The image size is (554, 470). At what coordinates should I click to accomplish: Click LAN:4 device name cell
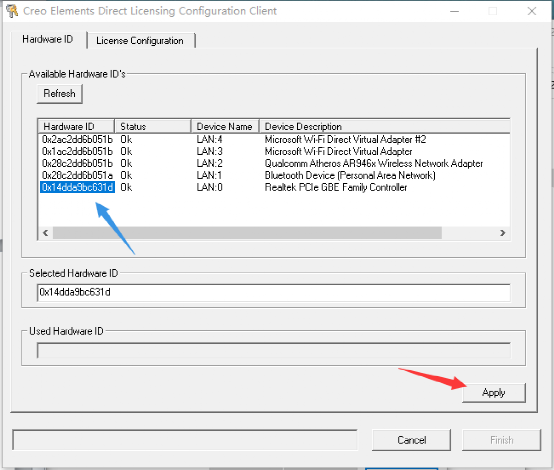point(210,140)
